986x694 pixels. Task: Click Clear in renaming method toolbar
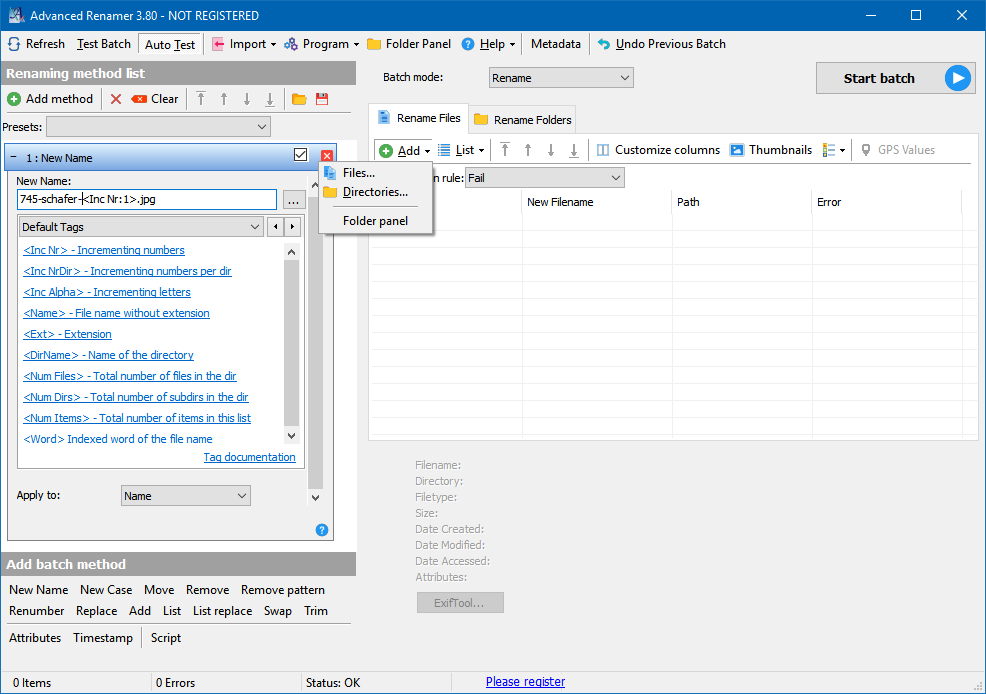[x=155, y=99]
